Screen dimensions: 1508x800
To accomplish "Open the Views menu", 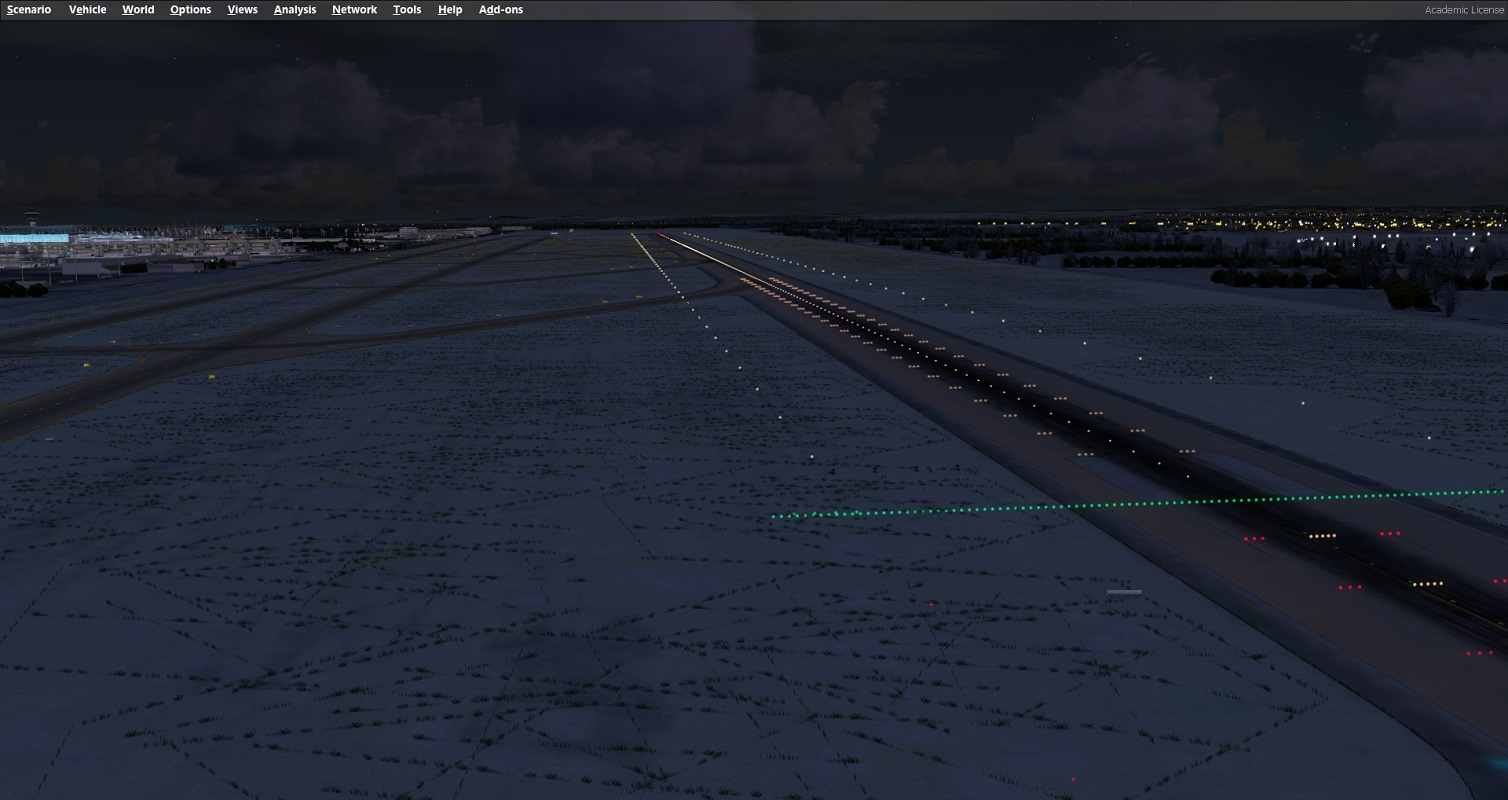I will (x=242, y=10).
